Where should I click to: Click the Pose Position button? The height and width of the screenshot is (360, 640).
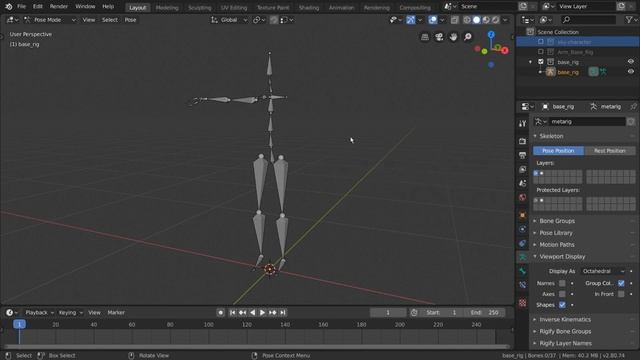point(558,151)
